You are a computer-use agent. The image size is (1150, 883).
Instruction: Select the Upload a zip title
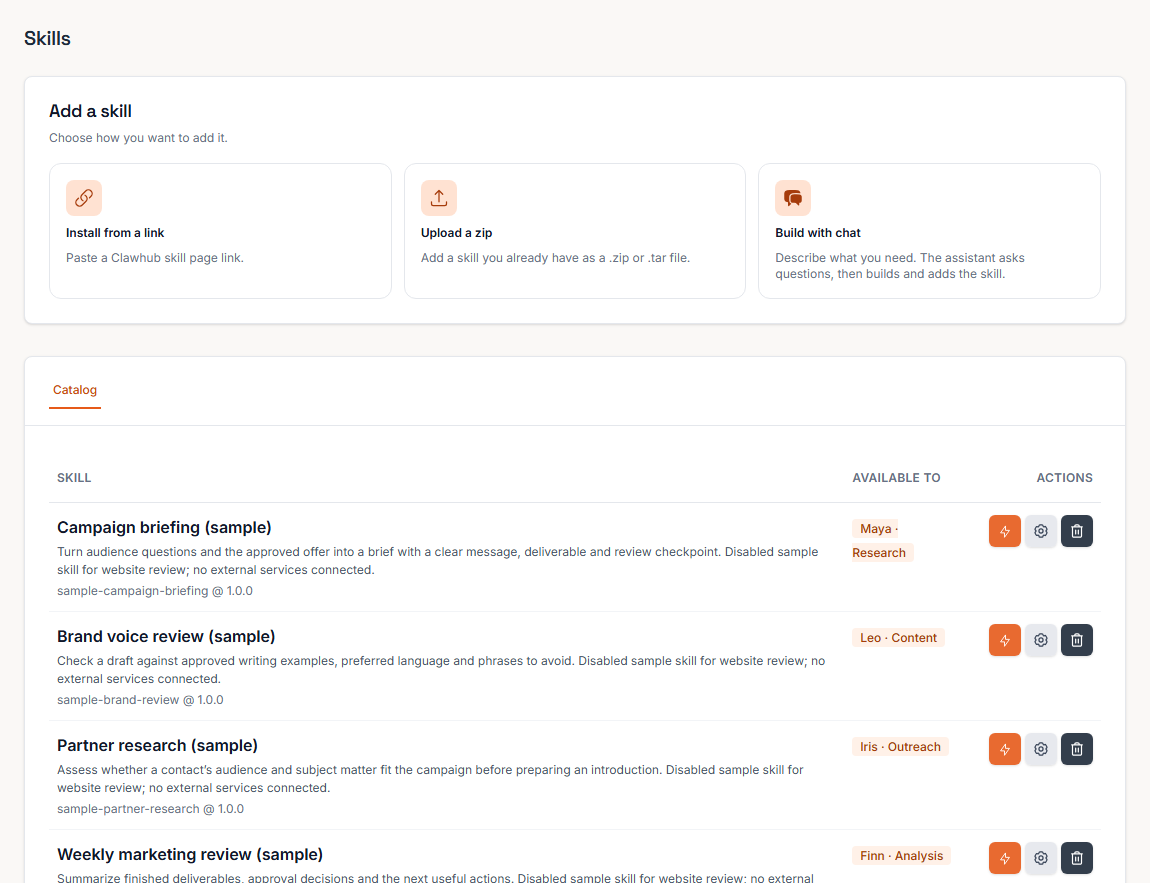456,233
